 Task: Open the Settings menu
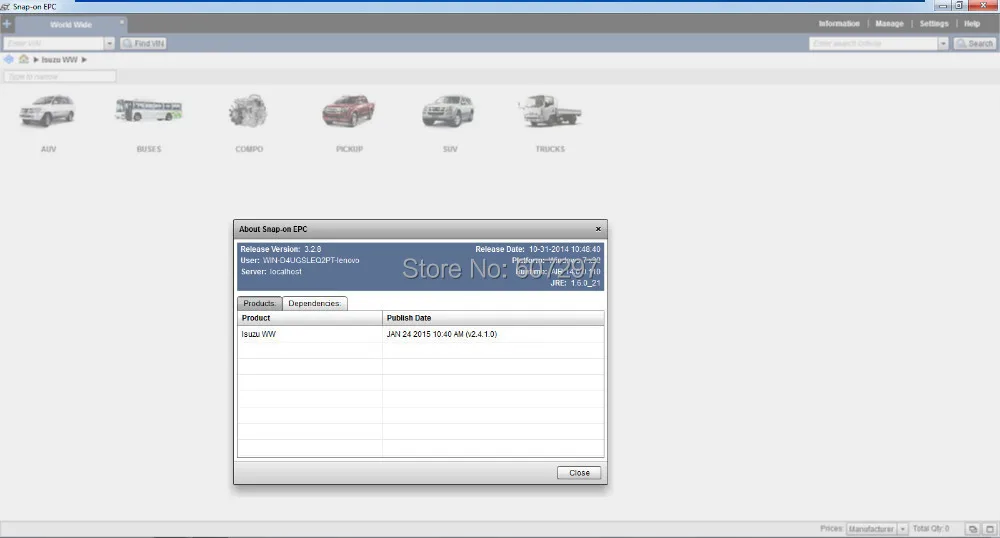[934, 24]
